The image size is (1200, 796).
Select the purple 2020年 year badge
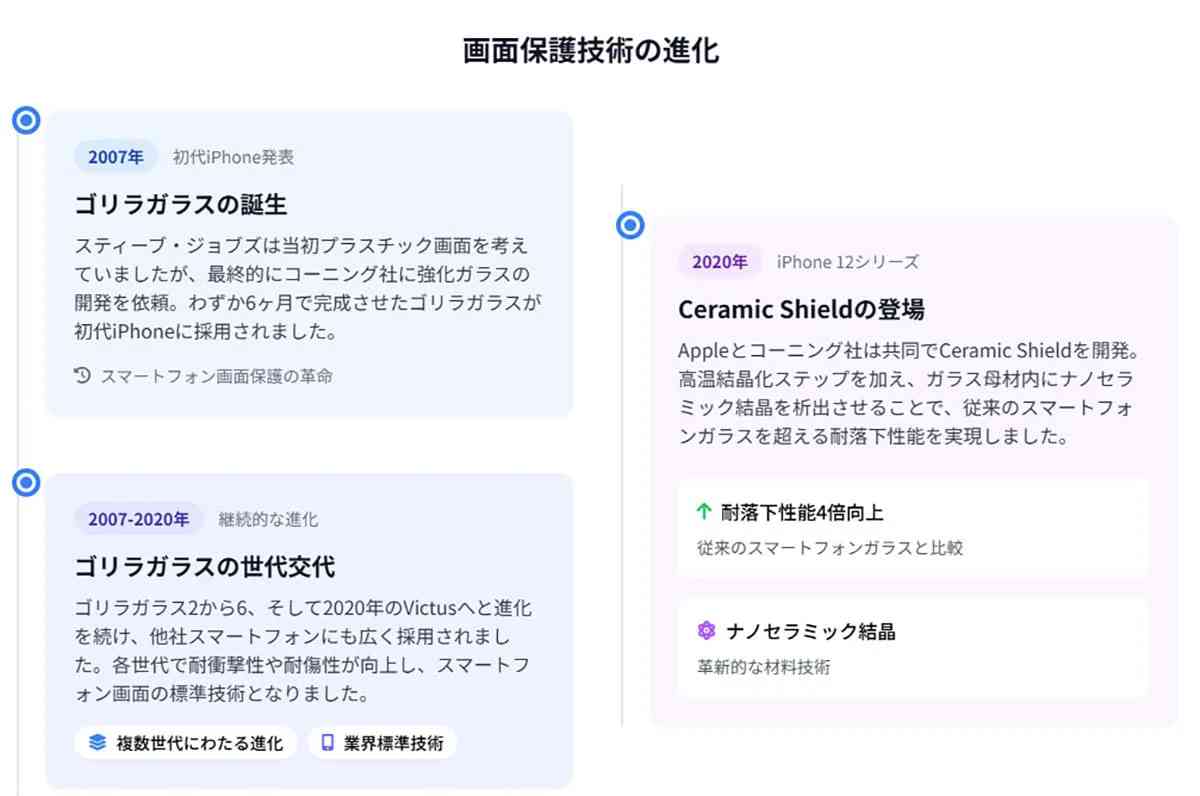(x=720, y=262)
